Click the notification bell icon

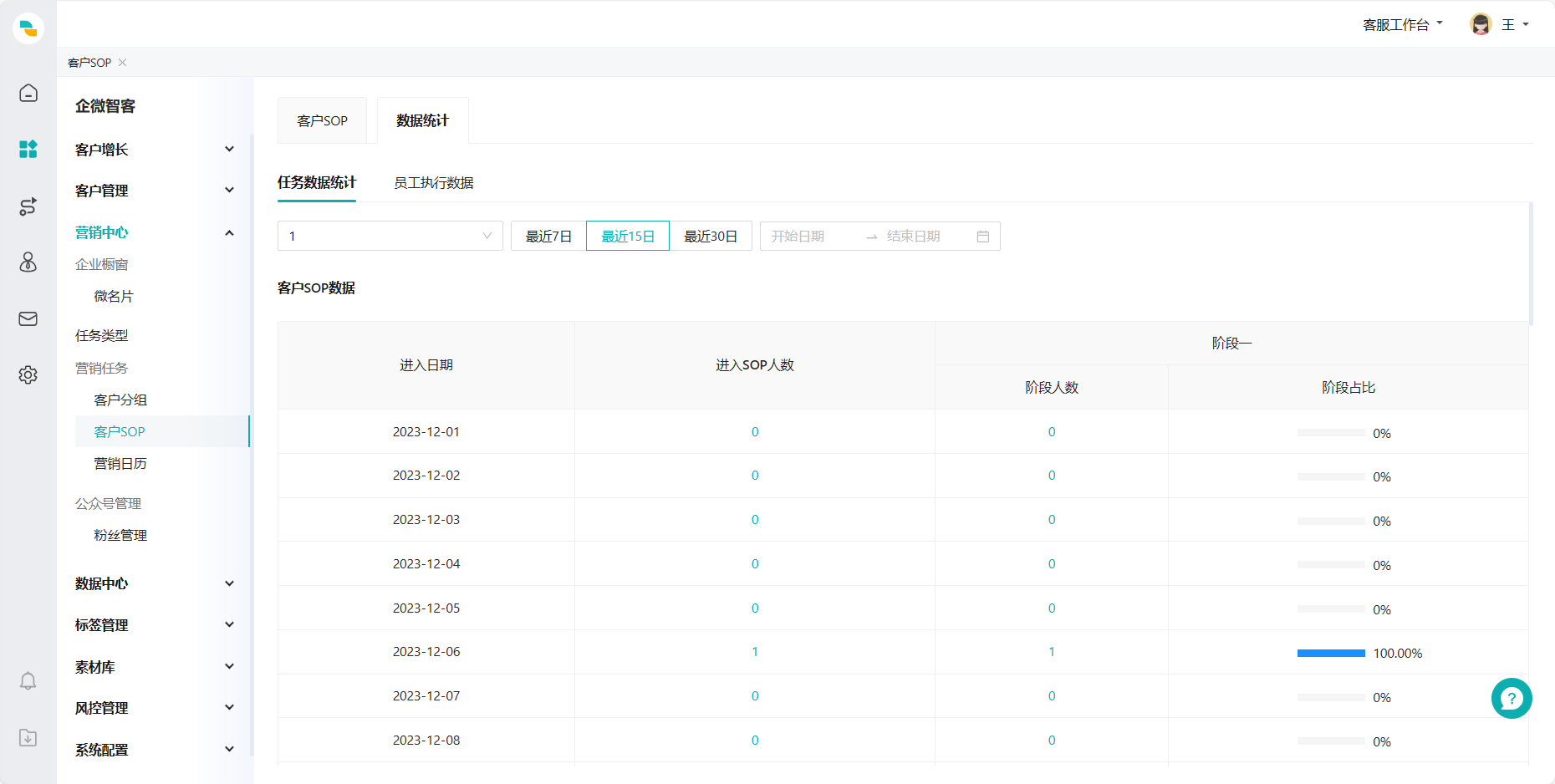(28, 681)
